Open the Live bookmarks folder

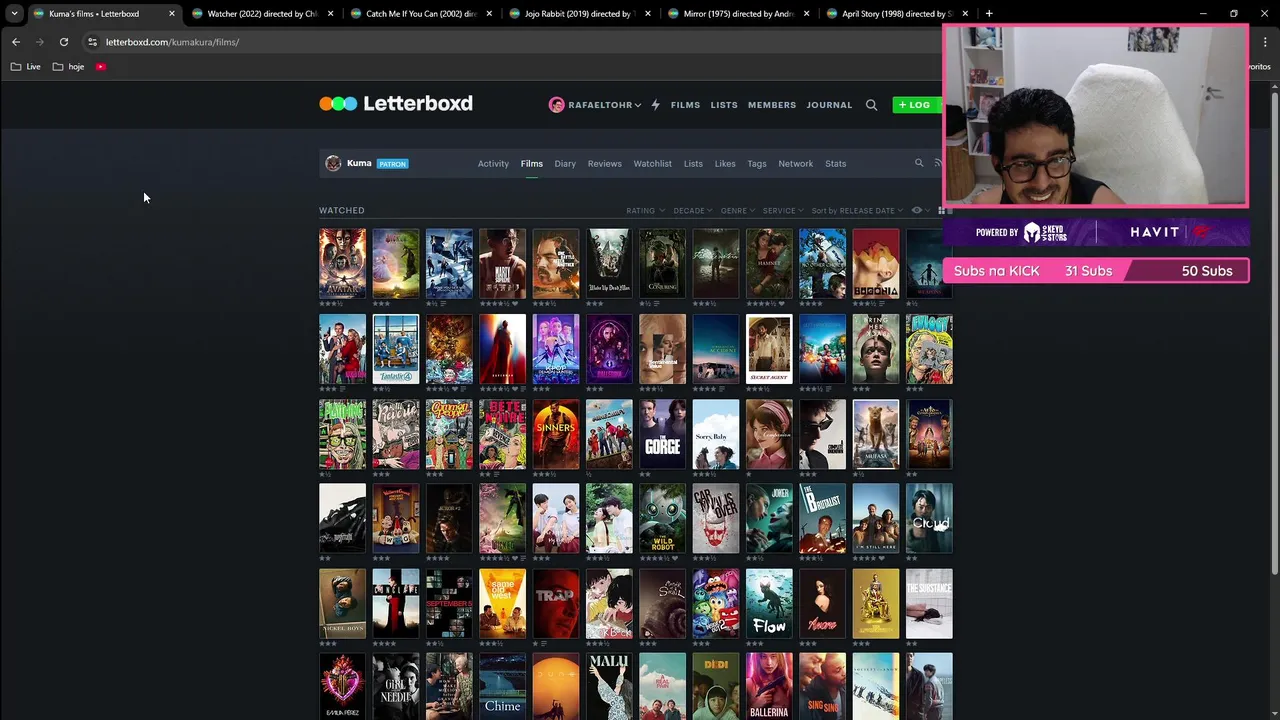tap(26, 67)
